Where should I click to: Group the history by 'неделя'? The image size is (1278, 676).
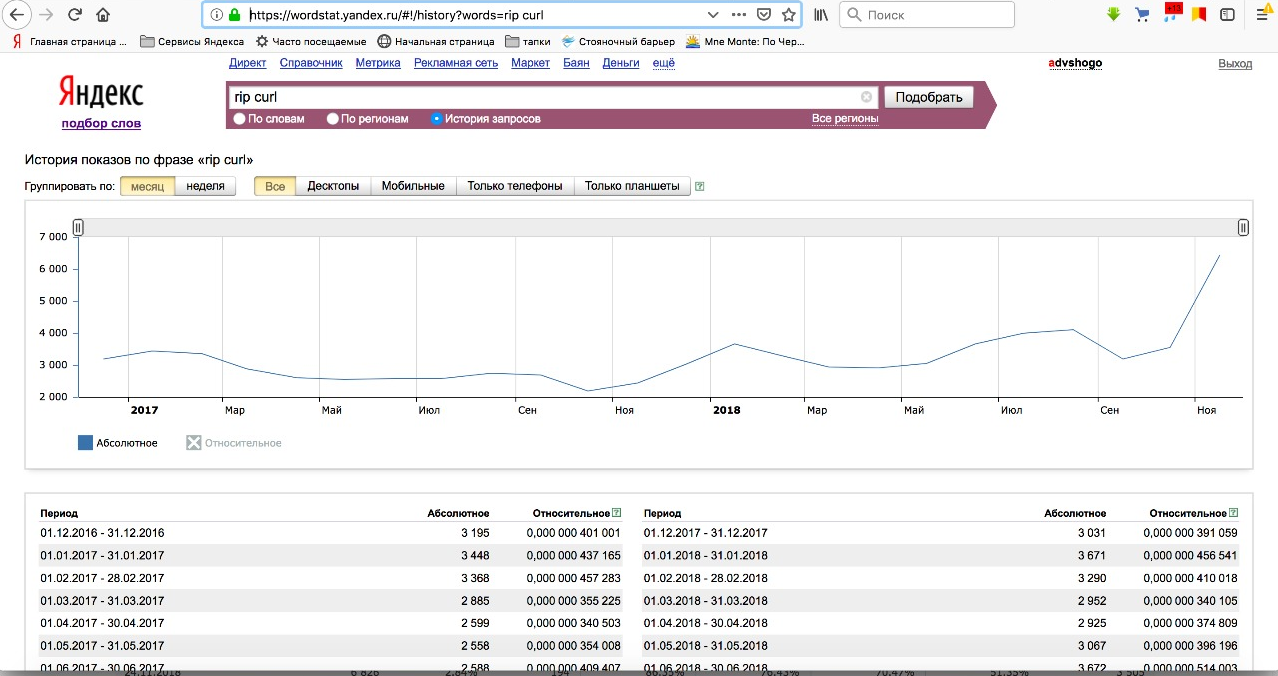click(205, 186)
